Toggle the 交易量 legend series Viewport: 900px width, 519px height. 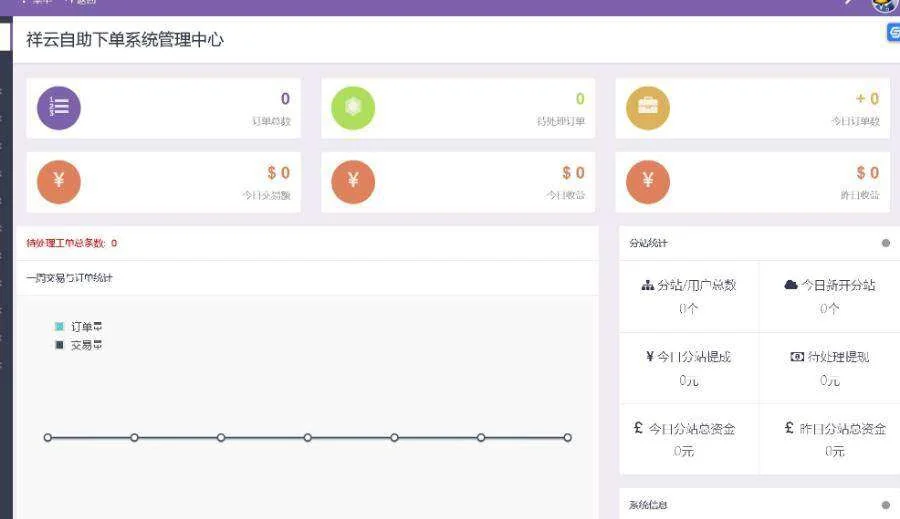coord(60,345)
